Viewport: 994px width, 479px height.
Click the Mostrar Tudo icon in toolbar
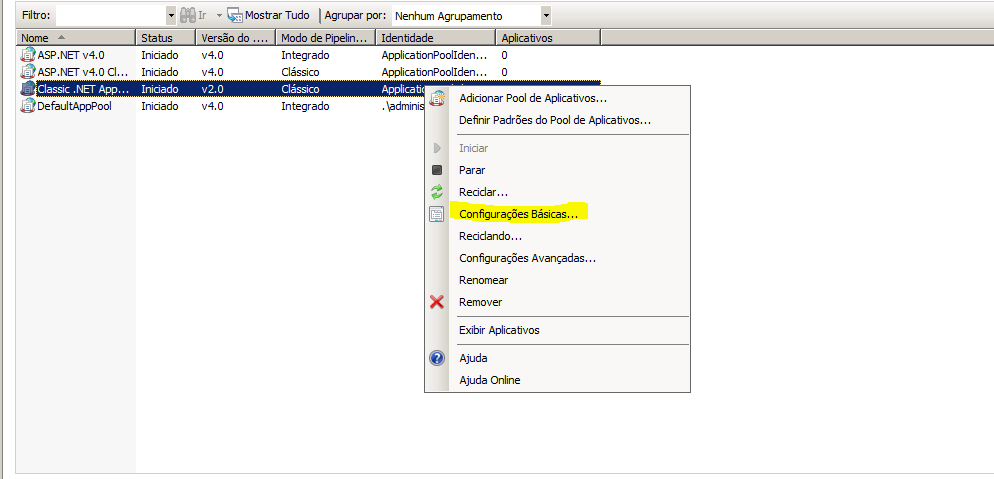[x=235, y=16]
